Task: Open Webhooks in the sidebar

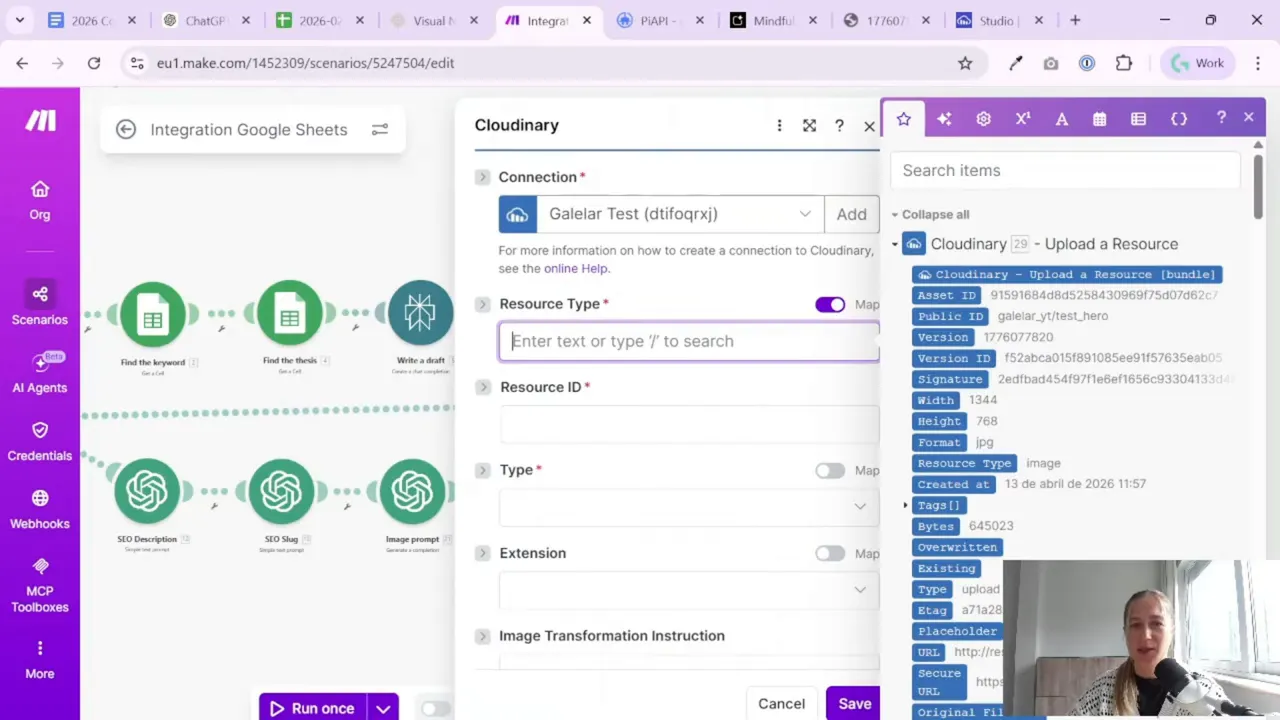Action: pyautogui.click(x=40, y=510)
